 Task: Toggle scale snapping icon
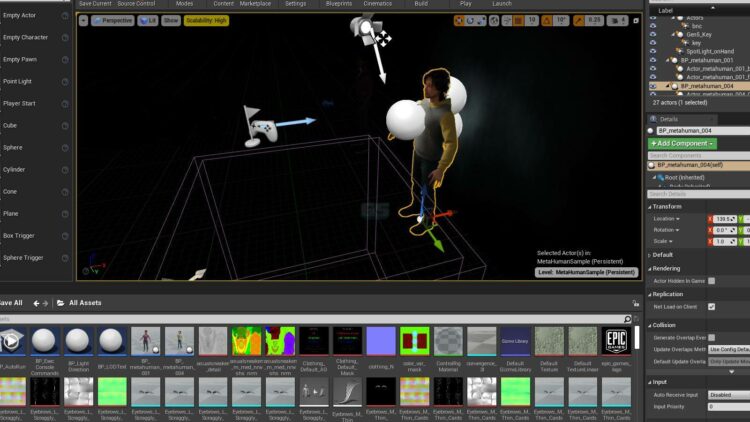[x=579, y=21]
